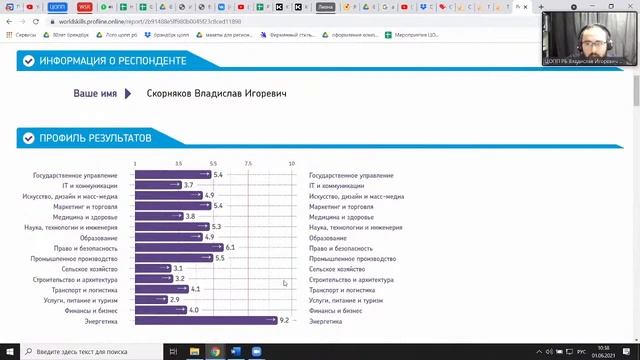
Task: Open the notification center icon
Action: tap(627, 352)
